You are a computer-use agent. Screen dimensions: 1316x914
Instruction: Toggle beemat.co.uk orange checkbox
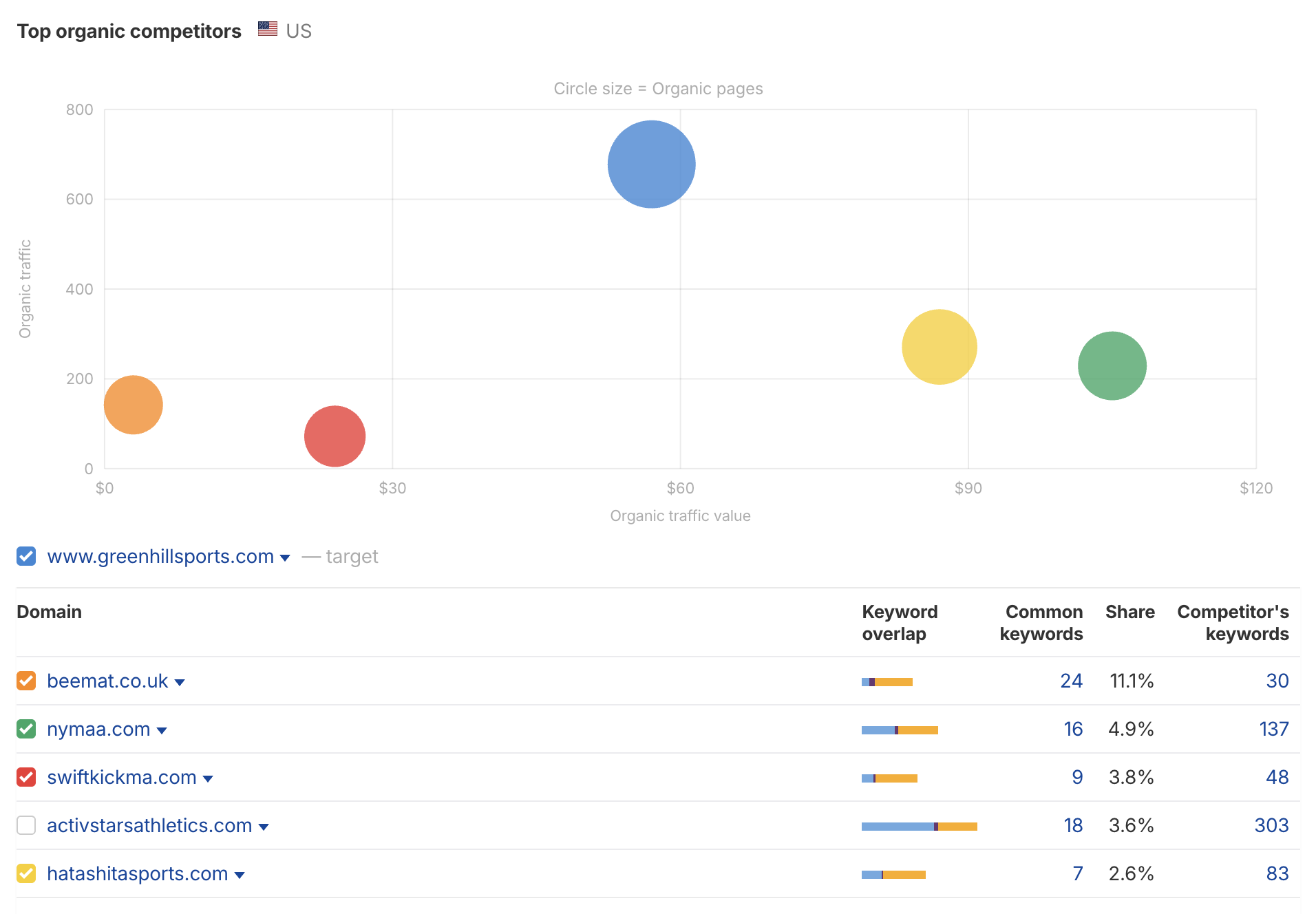[x=26, y=681]
